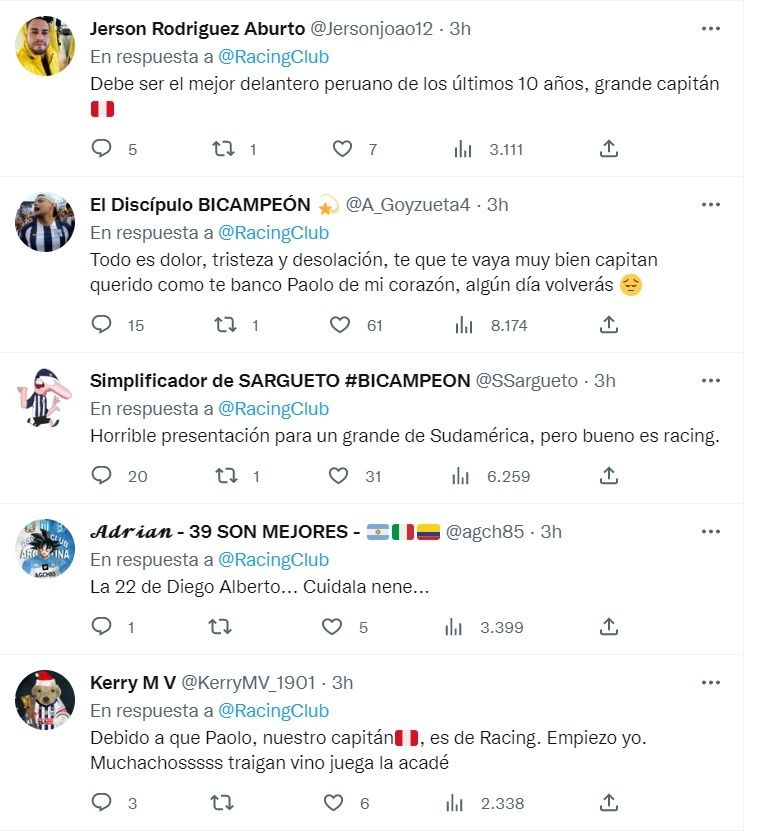Image resolution: width=761 pixels, height=831 pixels.
Task: Open the @RacingClub mention in @agch85's reply
Action: coord(273,560)
